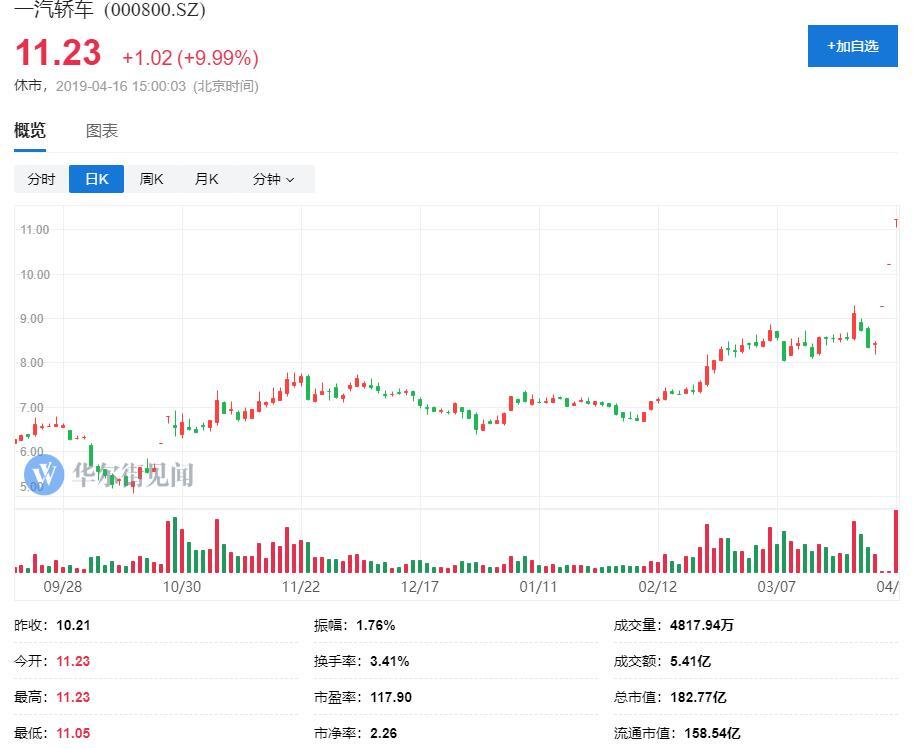
Task: Click the 成交额 value 5.41亿
Action: [690, 661]
